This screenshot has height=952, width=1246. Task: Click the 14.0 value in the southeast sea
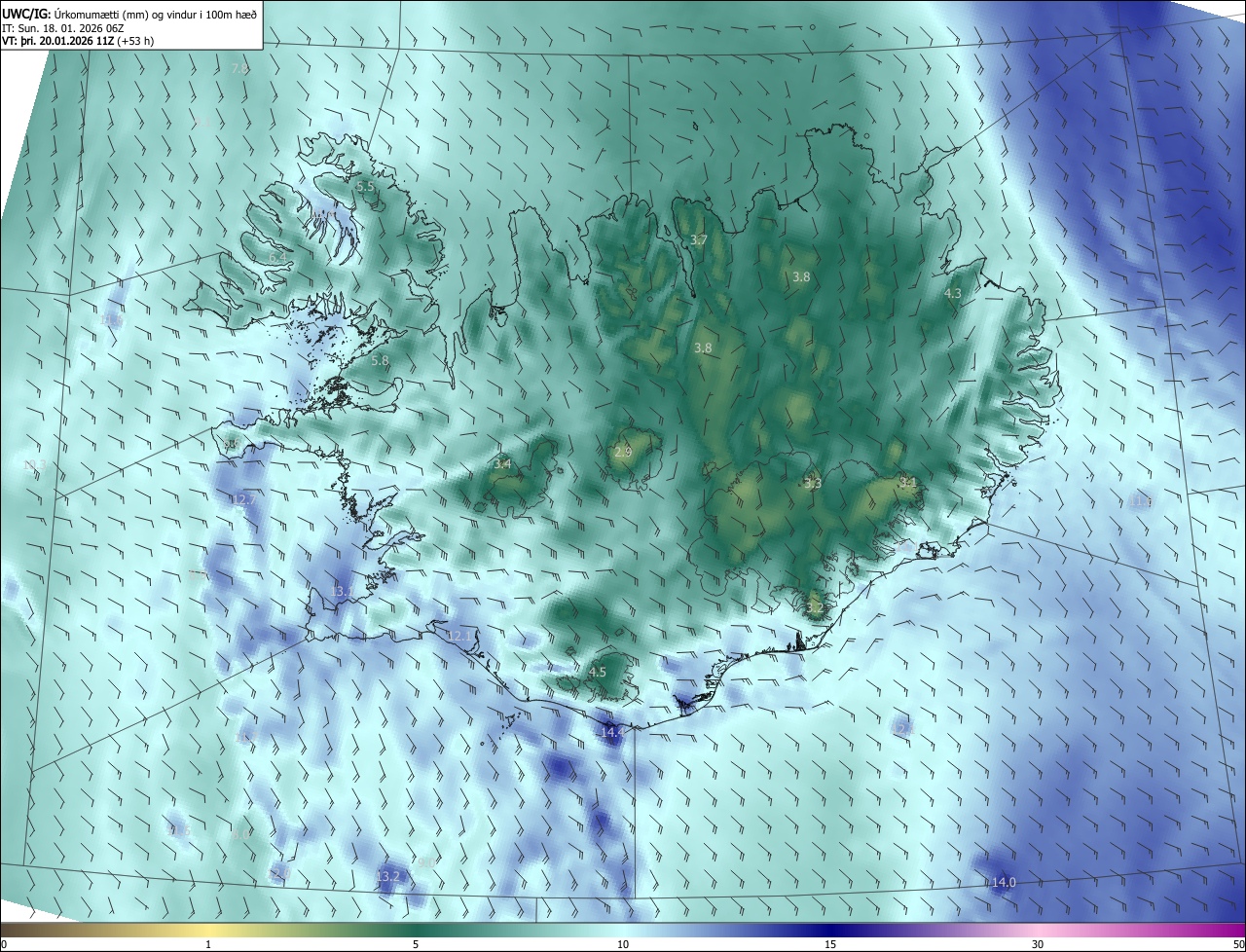(x=1004, y=882)
